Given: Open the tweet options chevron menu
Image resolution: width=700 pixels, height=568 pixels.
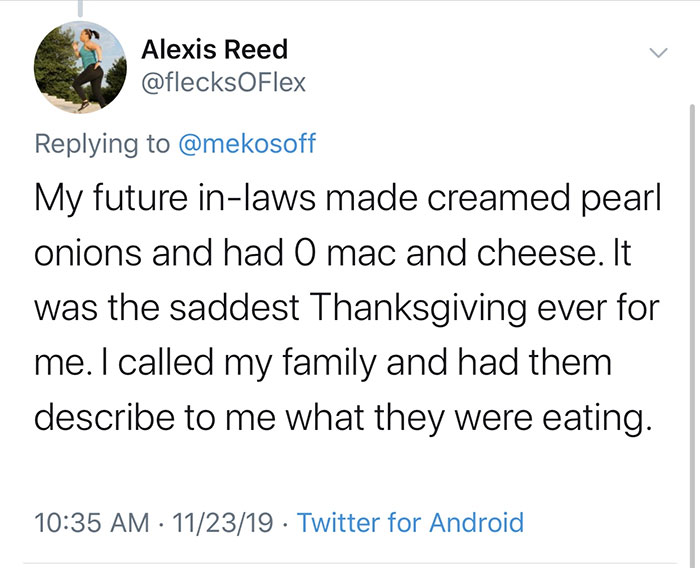Looking at the screenshot, I should (656, 50).
